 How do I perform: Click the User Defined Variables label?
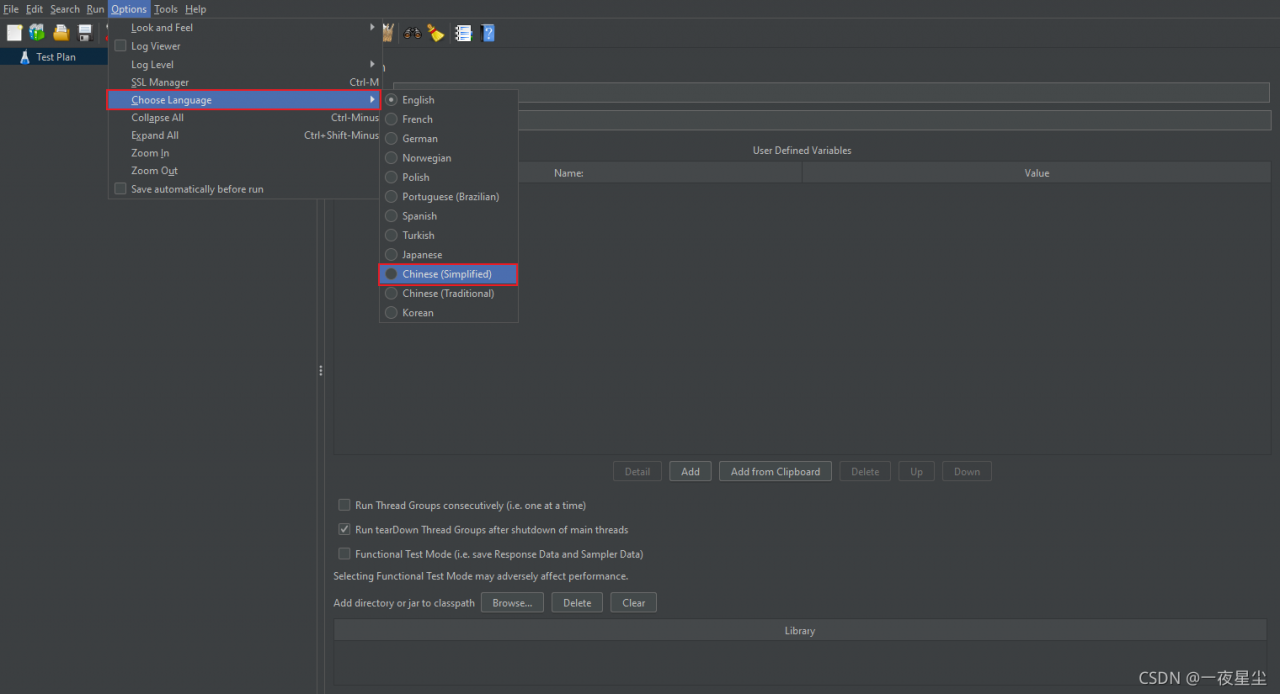click(x=802, y=150)
